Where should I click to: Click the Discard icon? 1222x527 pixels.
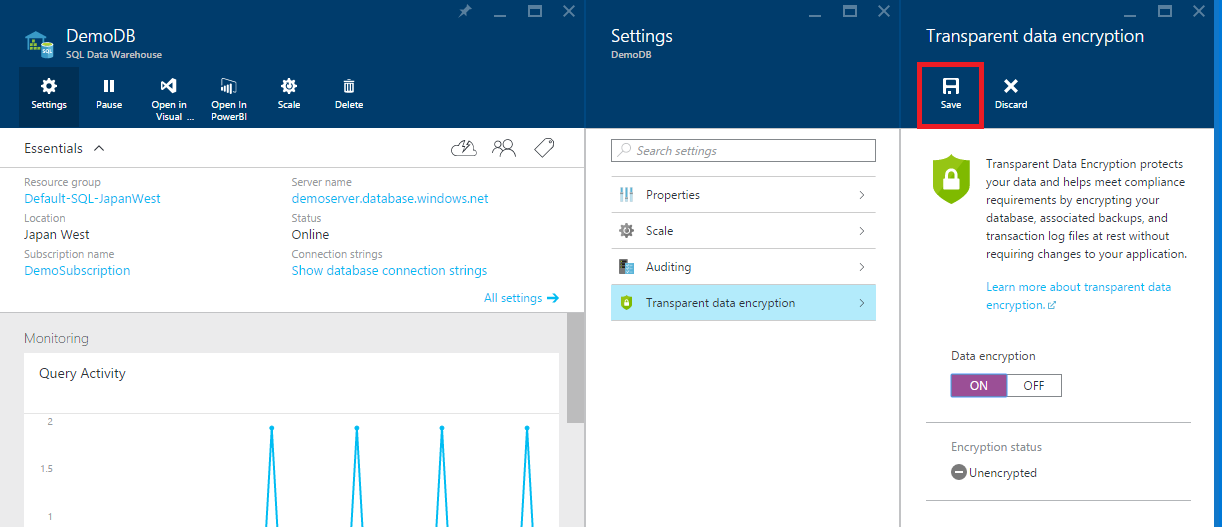tap(1010, 94)
